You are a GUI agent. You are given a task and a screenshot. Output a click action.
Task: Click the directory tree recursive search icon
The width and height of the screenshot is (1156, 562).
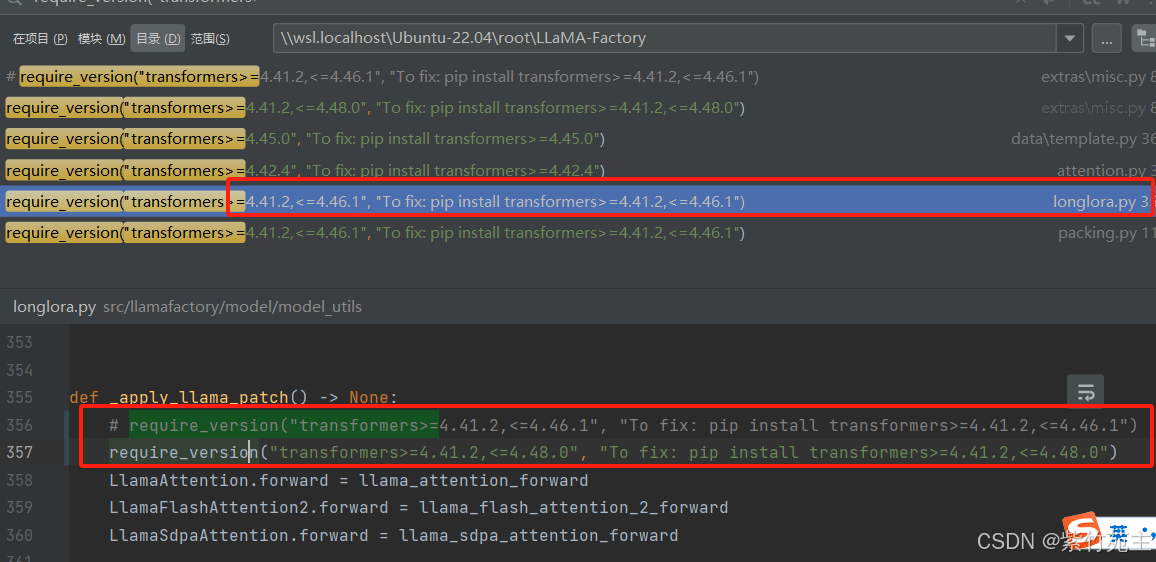pos(1145,38)
